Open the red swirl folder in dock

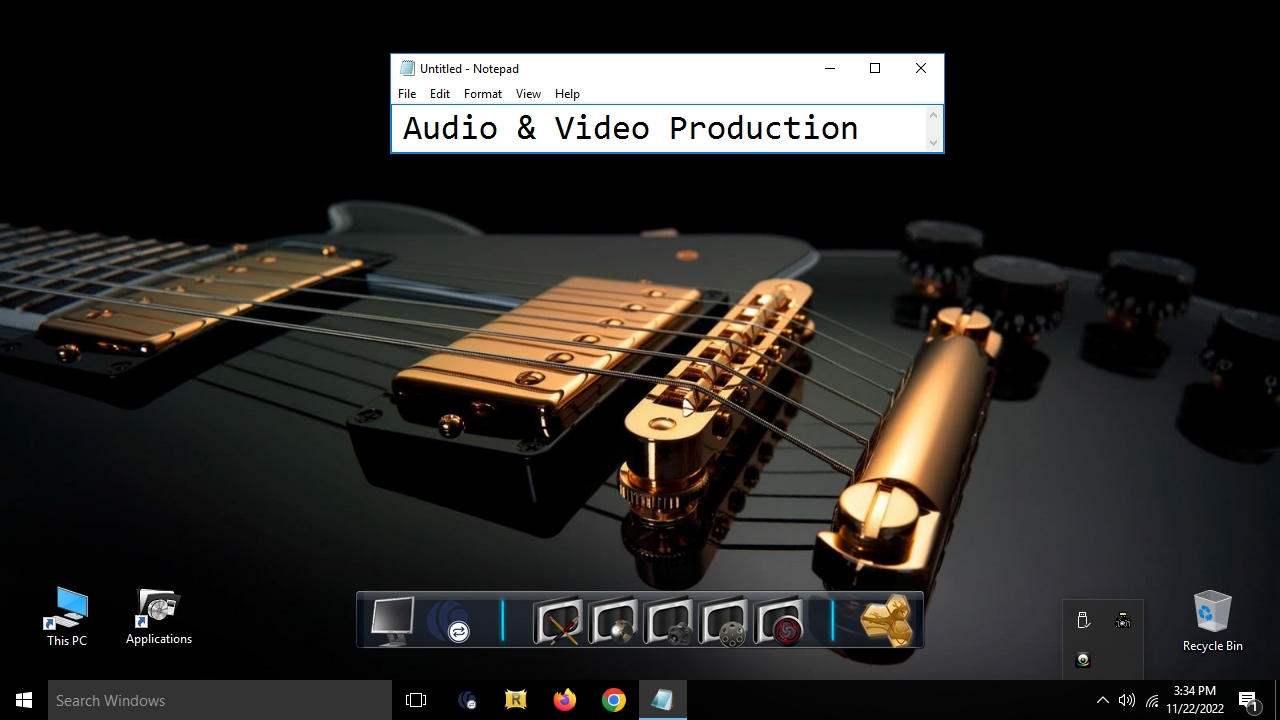(x=779, y=621)
